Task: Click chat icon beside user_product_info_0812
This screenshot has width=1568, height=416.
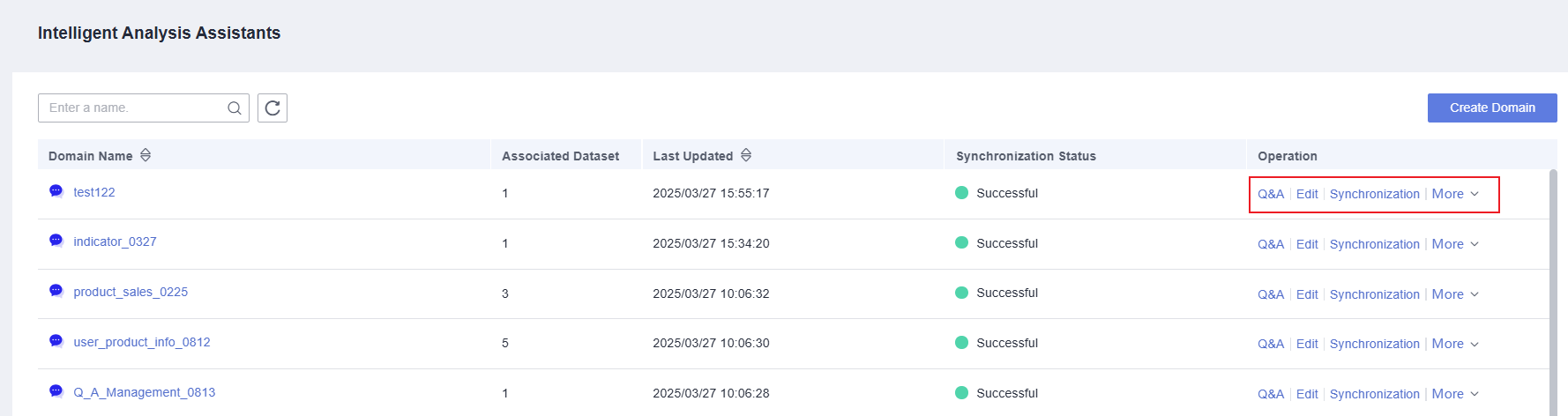Action: [56, 341]
